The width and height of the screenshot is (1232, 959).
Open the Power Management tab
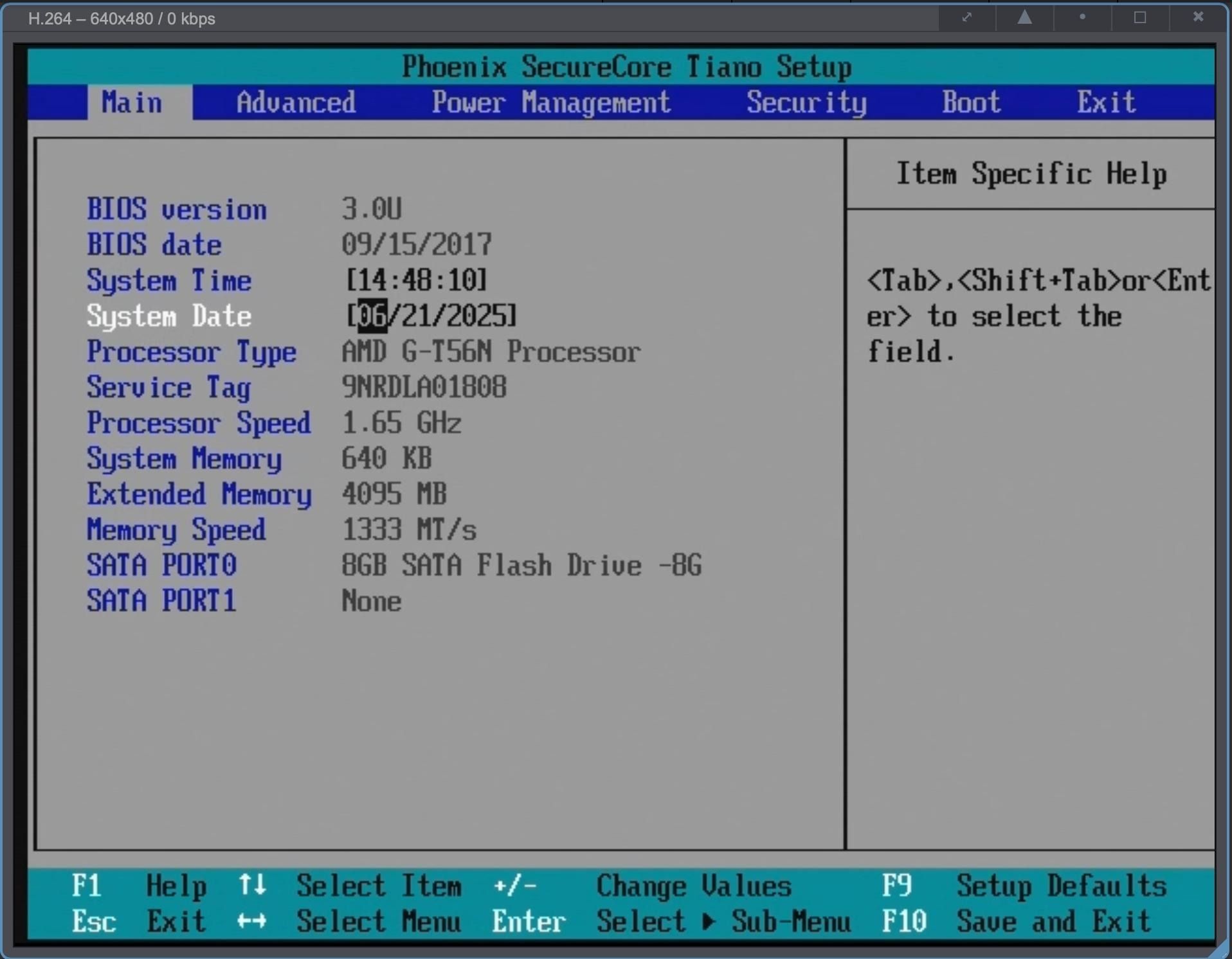pos(551,103)
